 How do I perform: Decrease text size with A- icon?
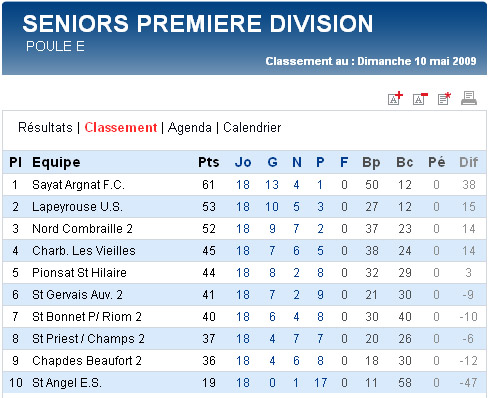coord(420,98)
